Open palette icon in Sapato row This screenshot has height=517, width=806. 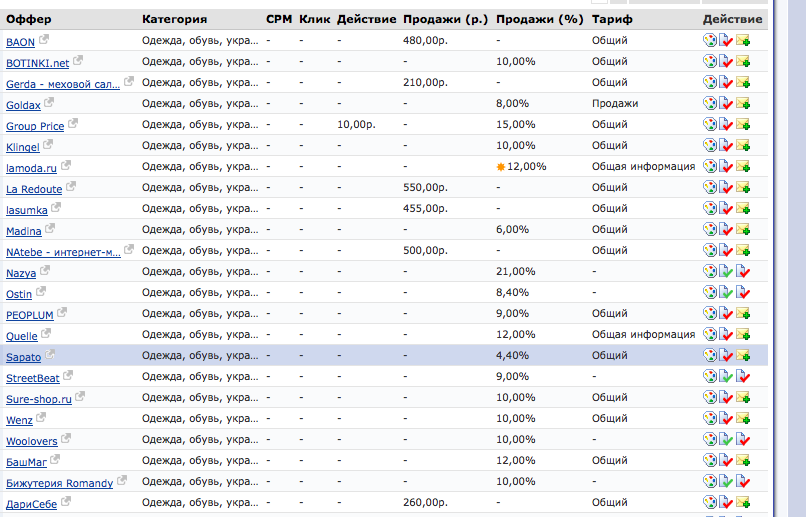(710, 355)
